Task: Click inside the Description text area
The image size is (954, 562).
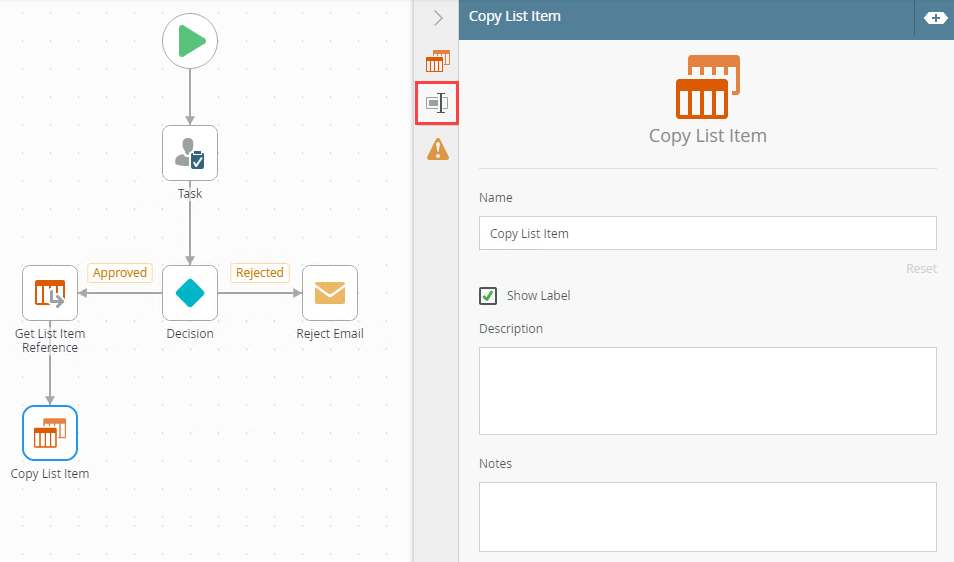Action: (707, 390)
